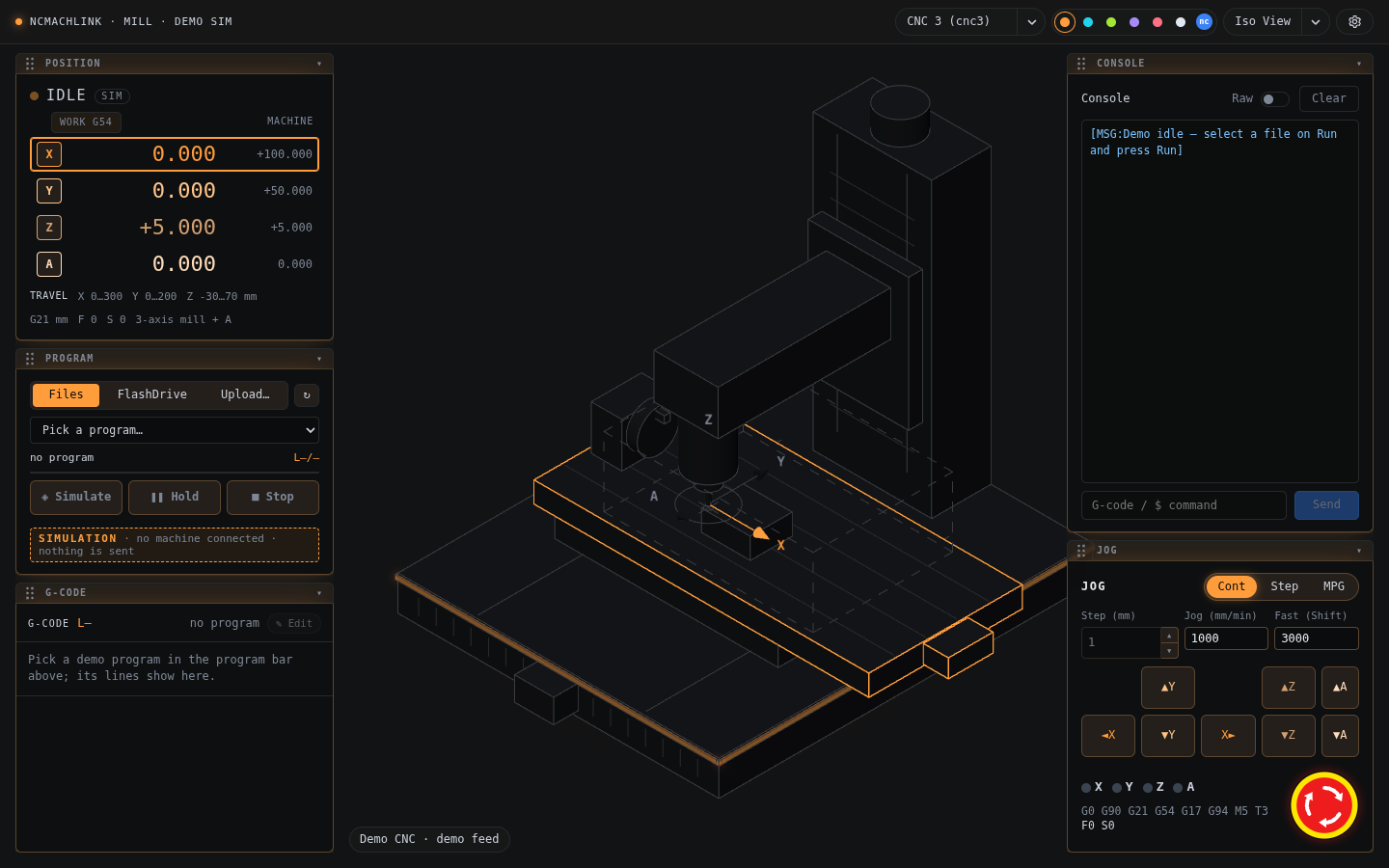Image resolution: width=1389 pixels, height=868 pixels.
Task: Open the CNC 3 (cnc3) machine dropdown
Action: (x=970, y=21)
